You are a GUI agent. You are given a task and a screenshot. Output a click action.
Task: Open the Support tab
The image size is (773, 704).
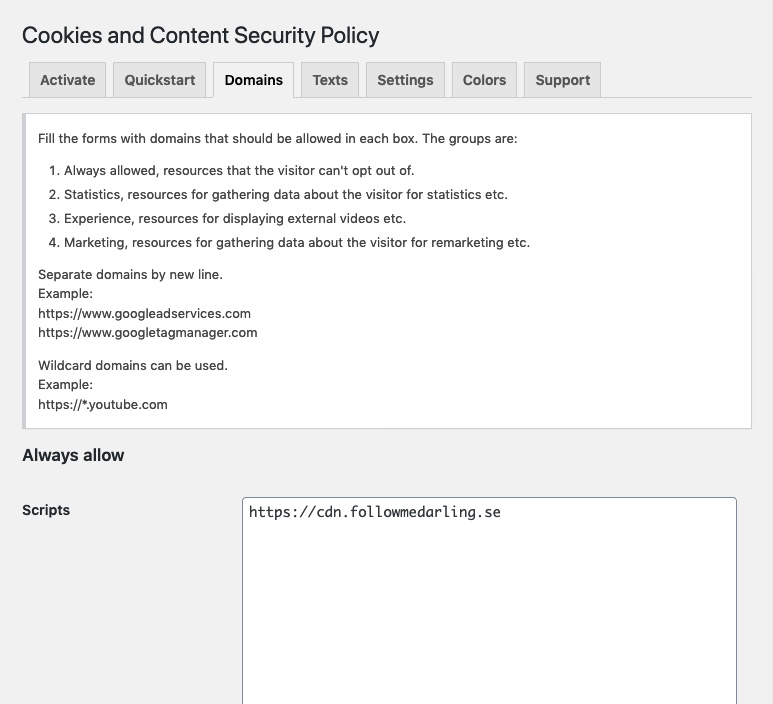pyautogui.click(x=562, y=80)
